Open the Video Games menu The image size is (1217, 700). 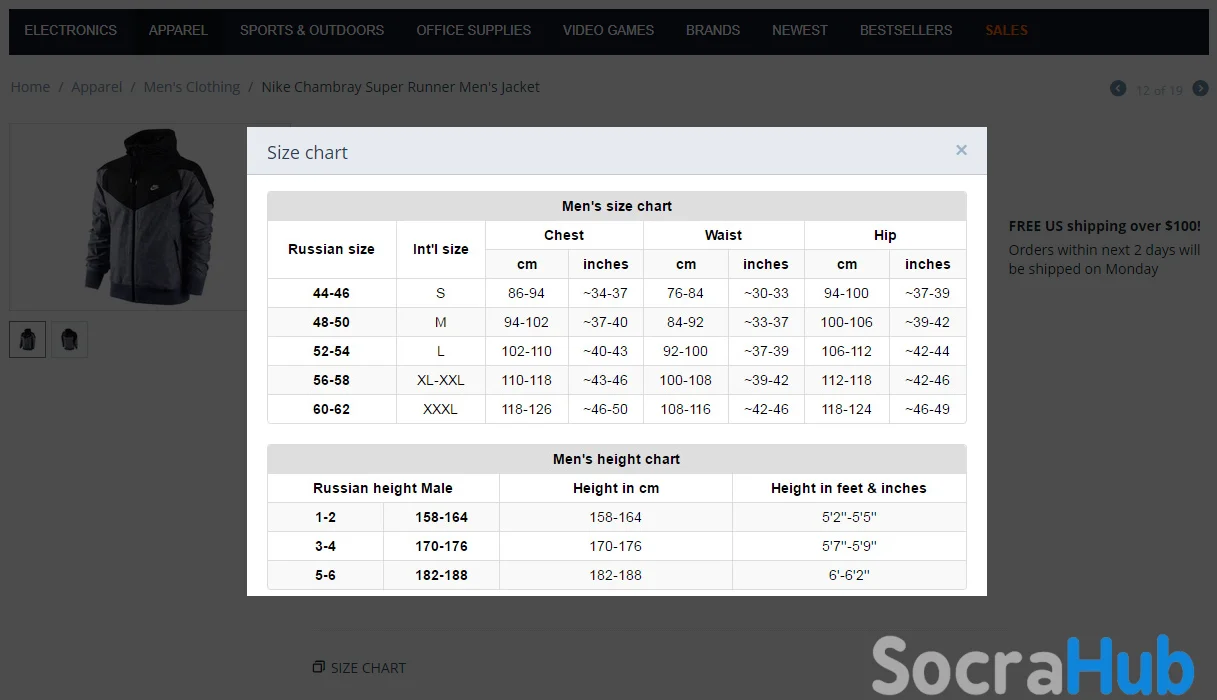[x=608, y=30]
